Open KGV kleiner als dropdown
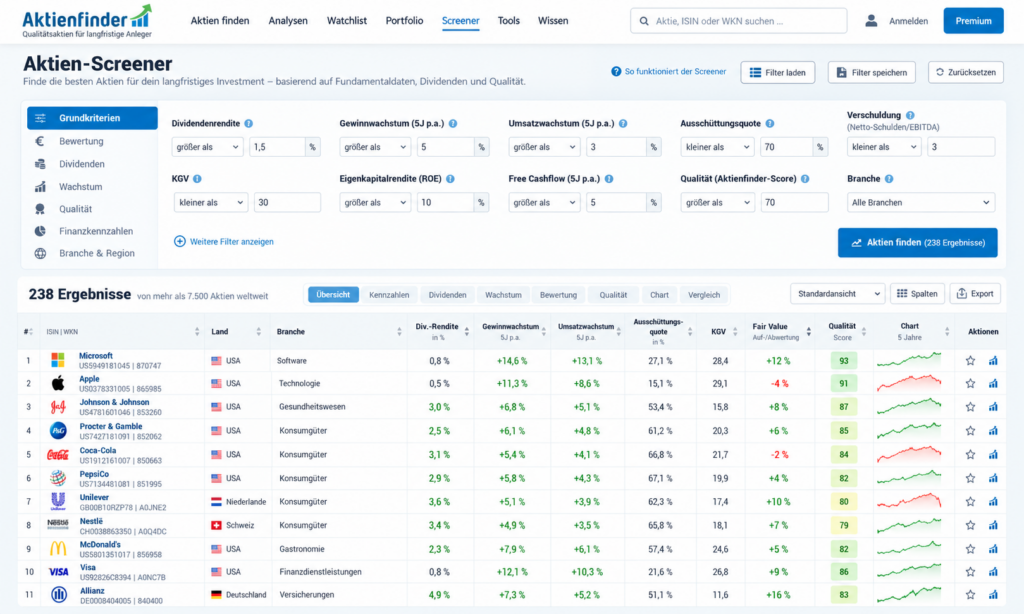The image size is (1024, 614). tap(211, 202)
